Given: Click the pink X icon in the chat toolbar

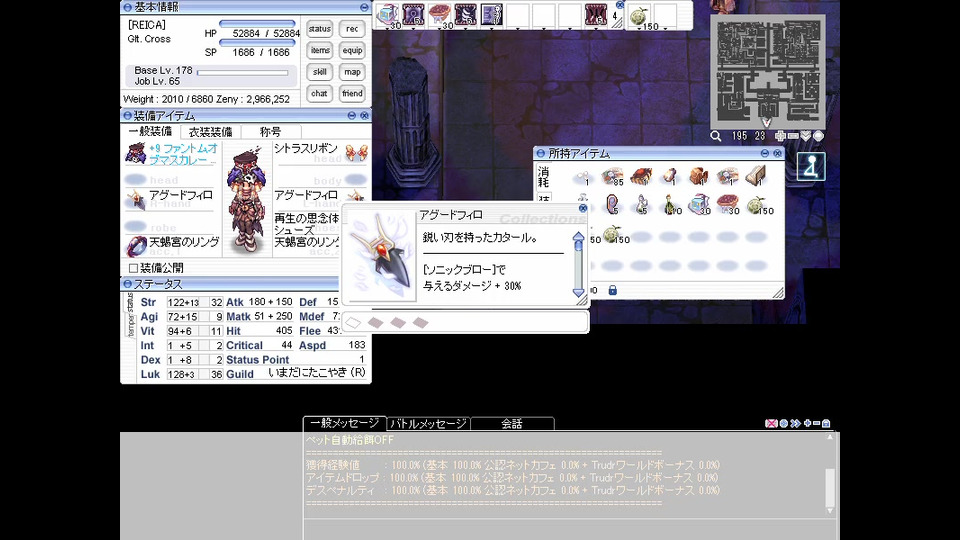Looking at the screenshot, I should 771,423.
